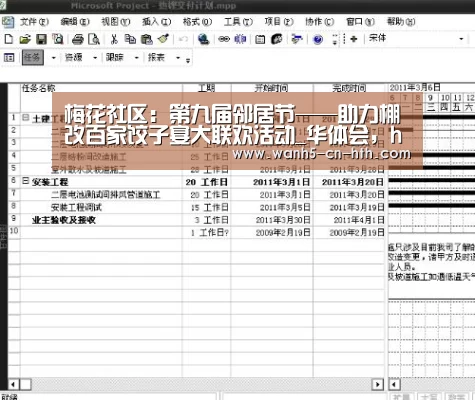Click finish date 2011年4月1日
The width and height of the screenshot is (475, 400).
click(x=350, y=220)
